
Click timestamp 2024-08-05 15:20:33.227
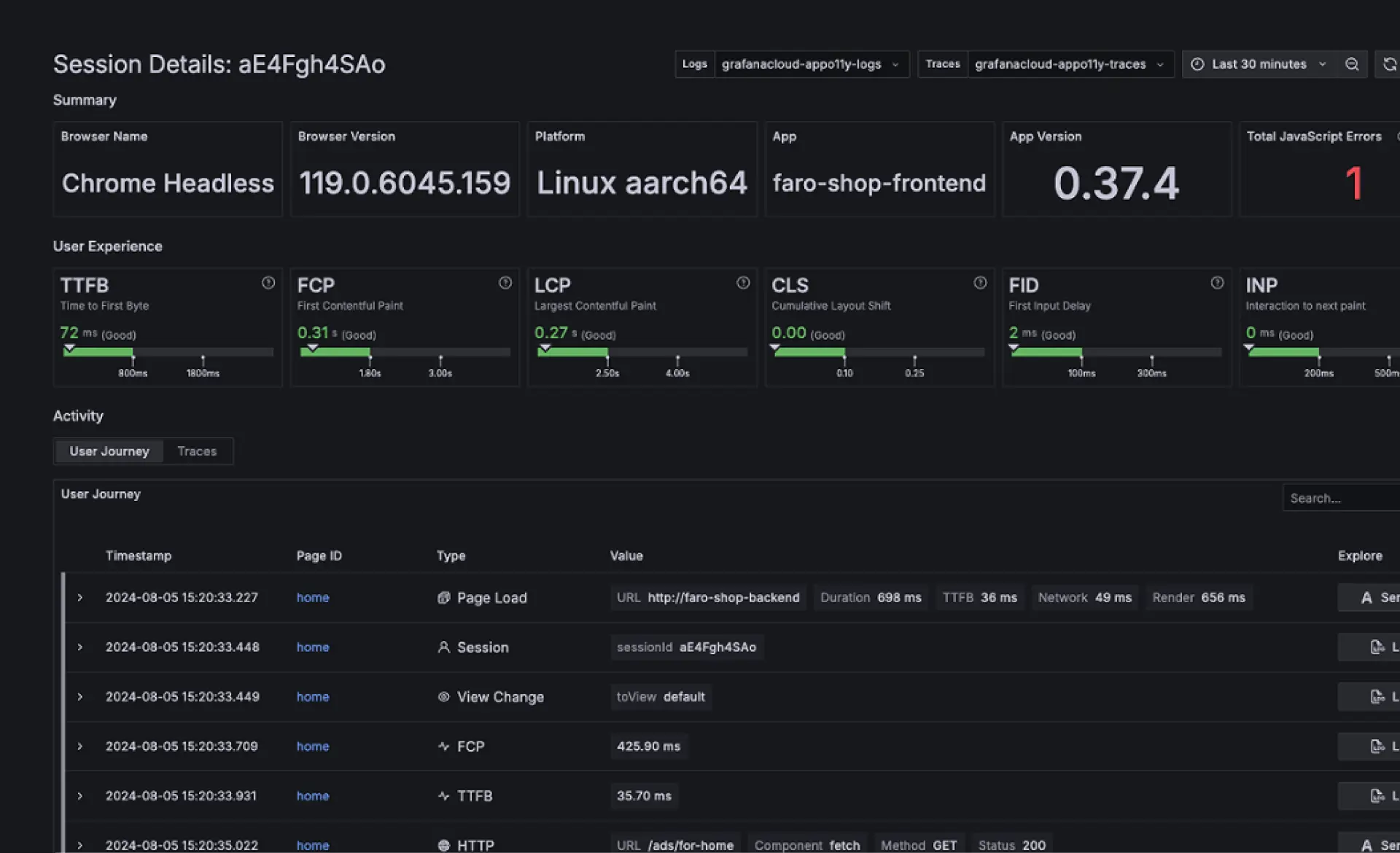click(x=182, y=598)
